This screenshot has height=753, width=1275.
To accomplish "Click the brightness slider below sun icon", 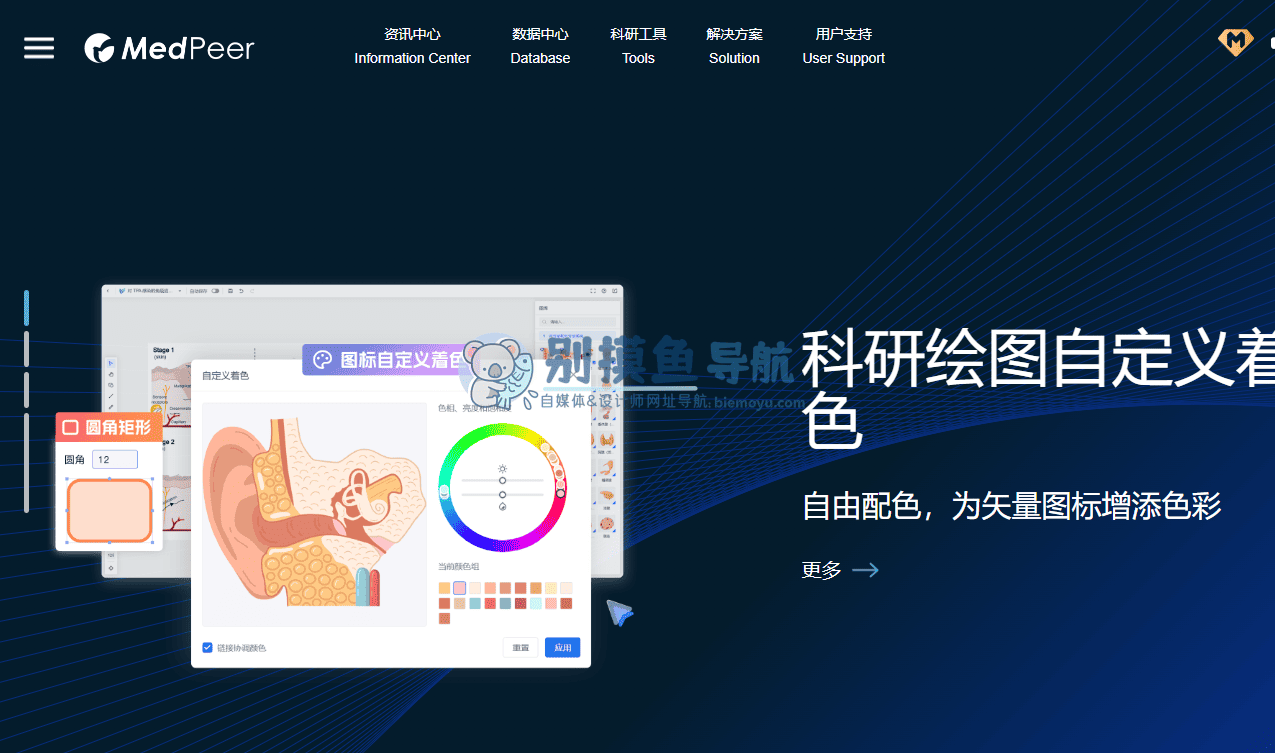I will click(502, 480).
